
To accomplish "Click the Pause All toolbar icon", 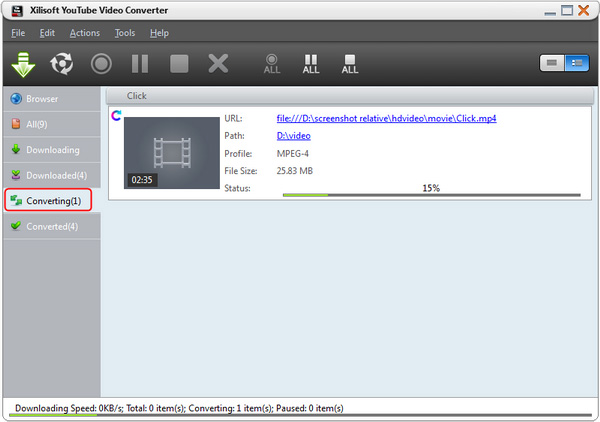I will pyautogui.click(x=311, y=64).
